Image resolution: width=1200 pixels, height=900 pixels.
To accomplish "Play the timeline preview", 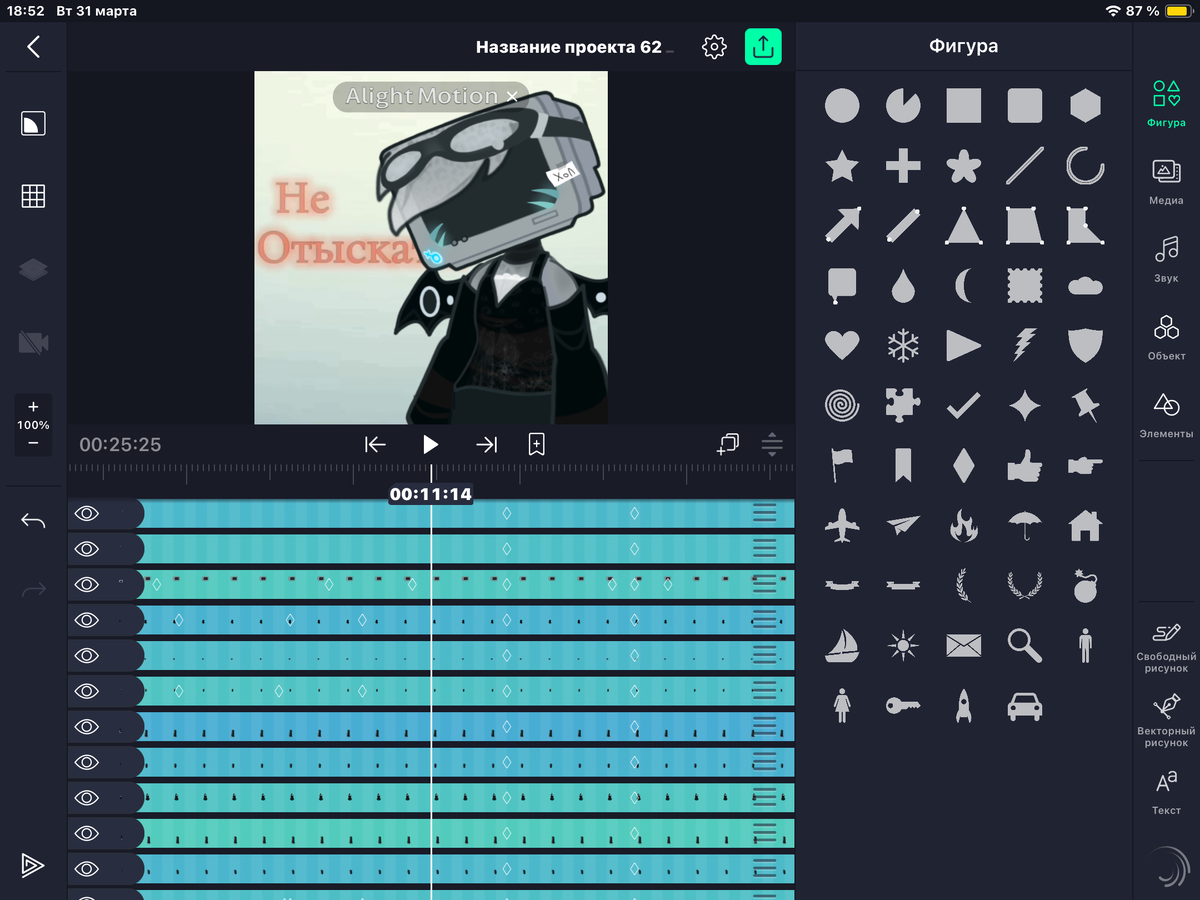I will tap(431, 444).
